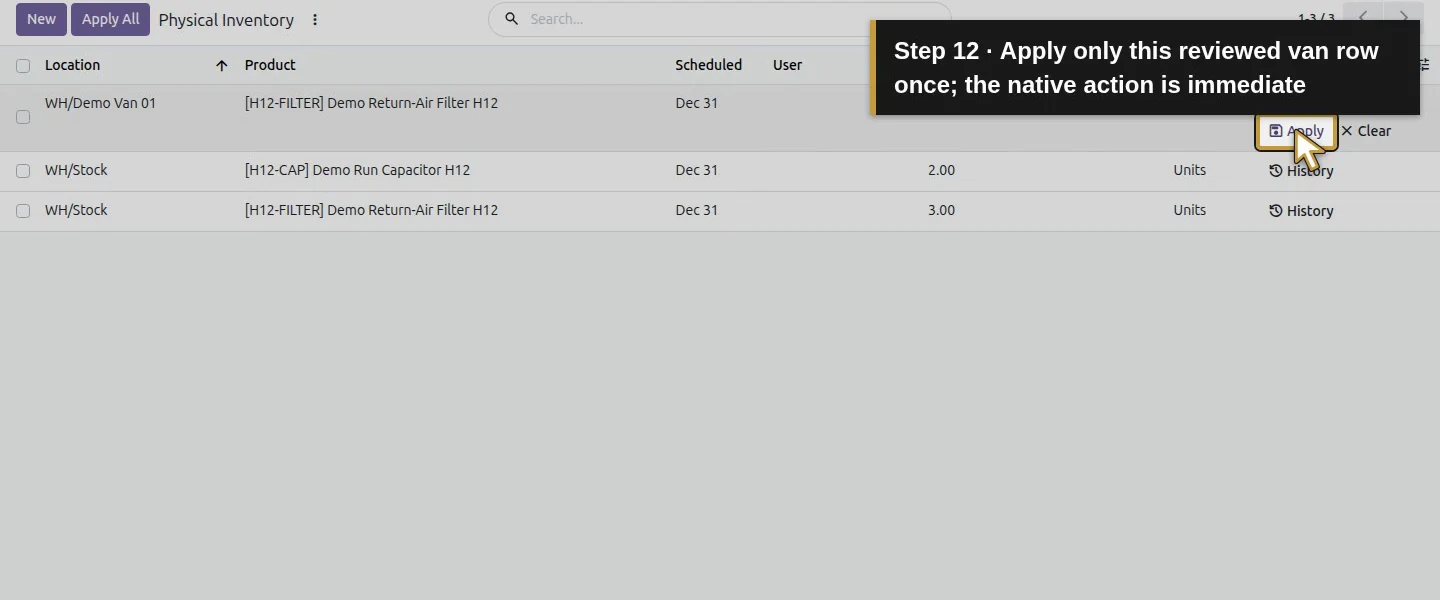Apply the WH/Demo Van 01 count
This screenshot has width=1440, height=600.
pyautogui.click(x=1296, y=131)
